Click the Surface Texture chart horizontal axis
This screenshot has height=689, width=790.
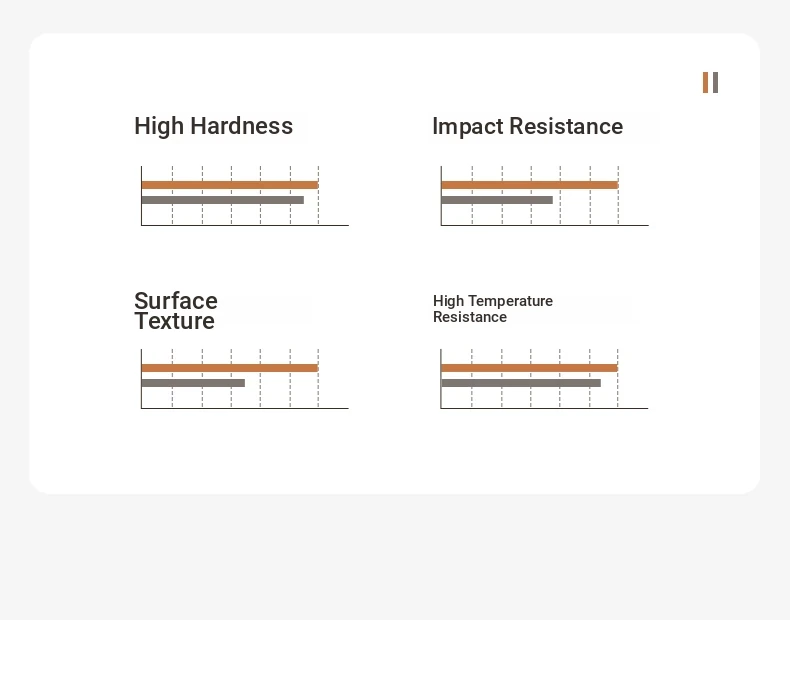(x=245, y=408)
